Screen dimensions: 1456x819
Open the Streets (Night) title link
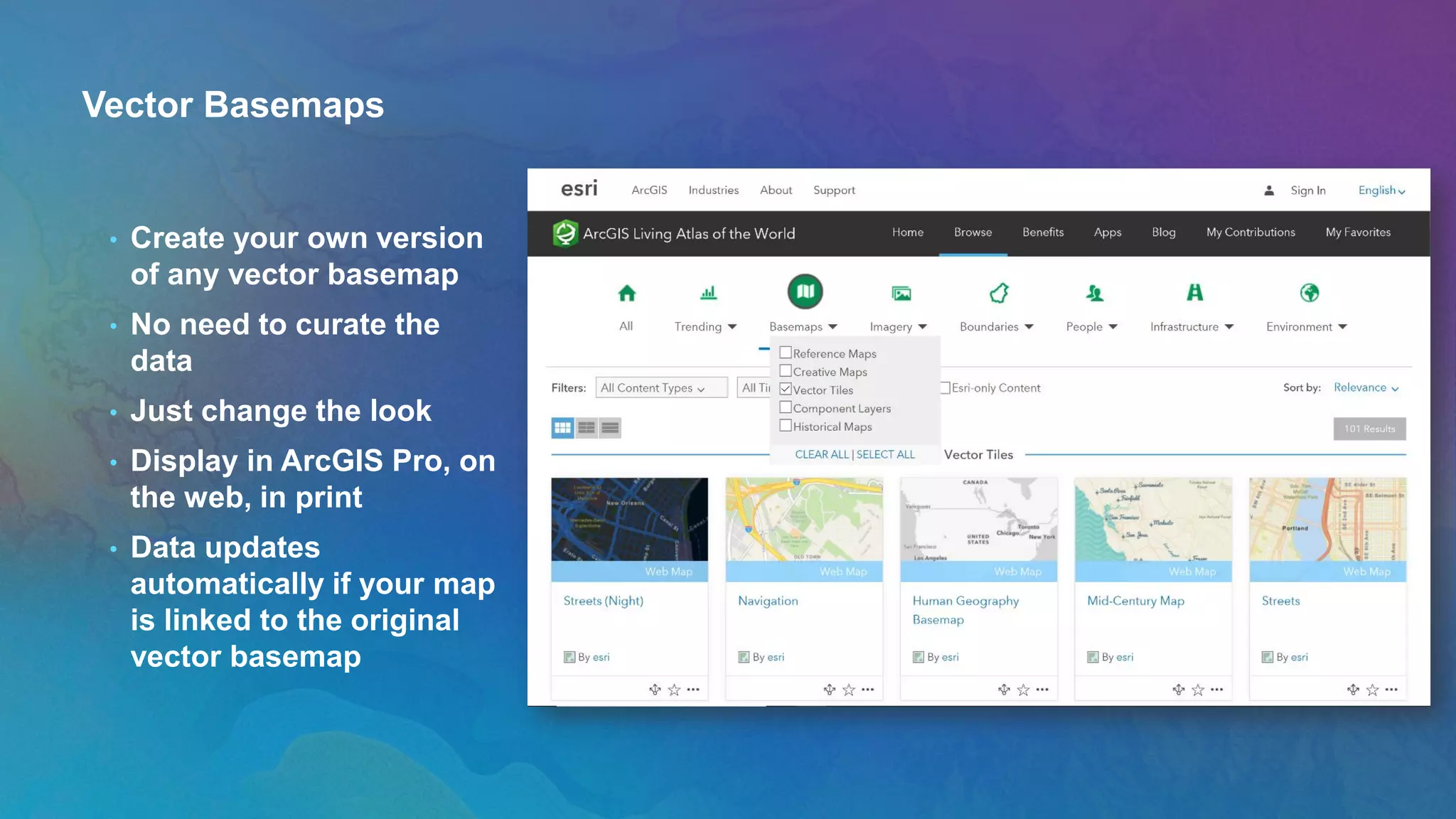(603, 601)
